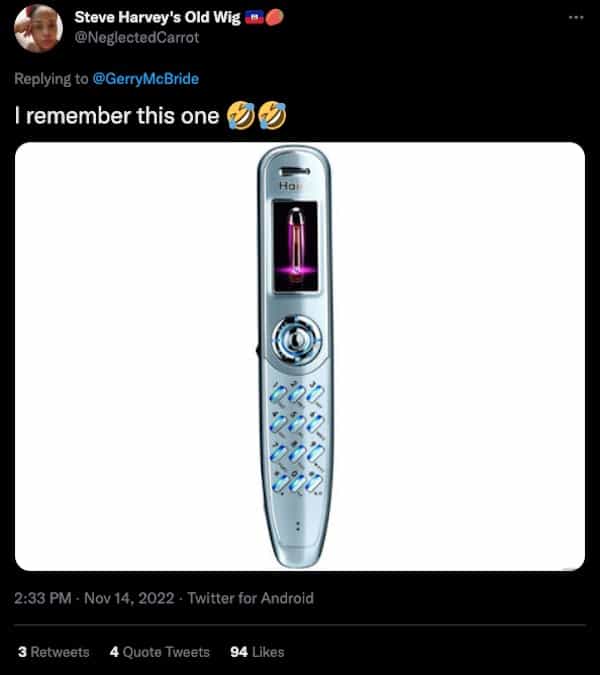Click the first rolling-laughing emoji
The image size is (600, 675).
tap(240, 115)
